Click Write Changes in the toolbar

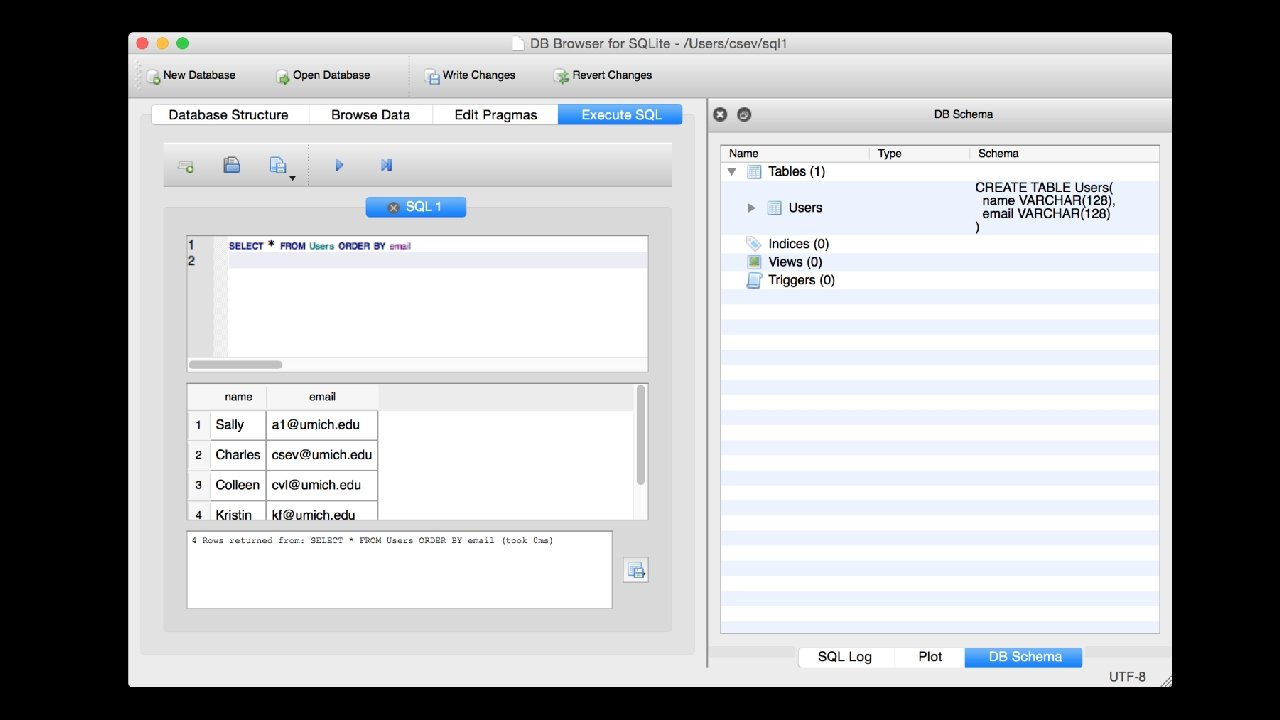tap(469, 76)
